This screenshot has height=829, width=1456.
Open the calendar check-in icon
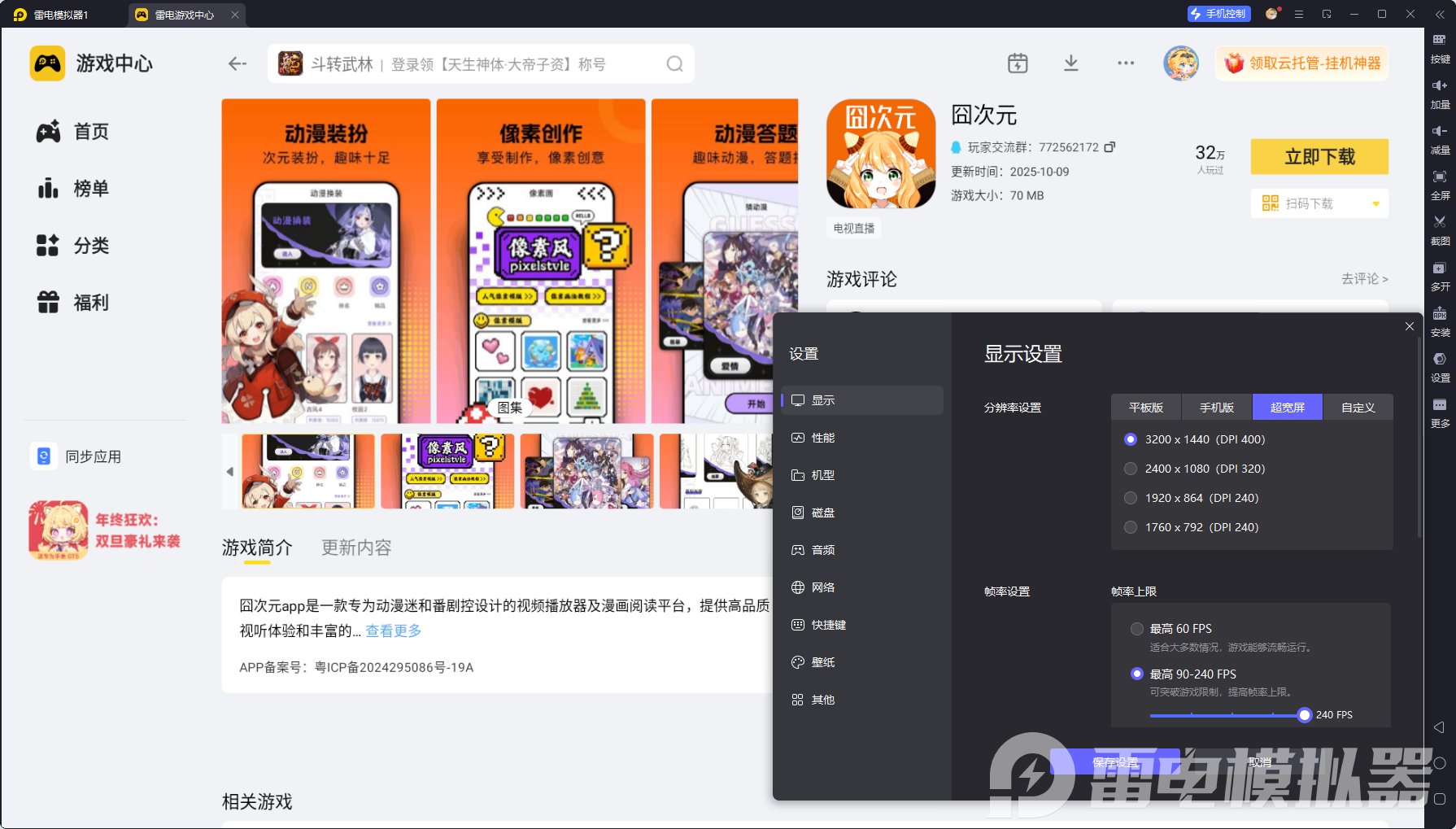(1018, 63)
